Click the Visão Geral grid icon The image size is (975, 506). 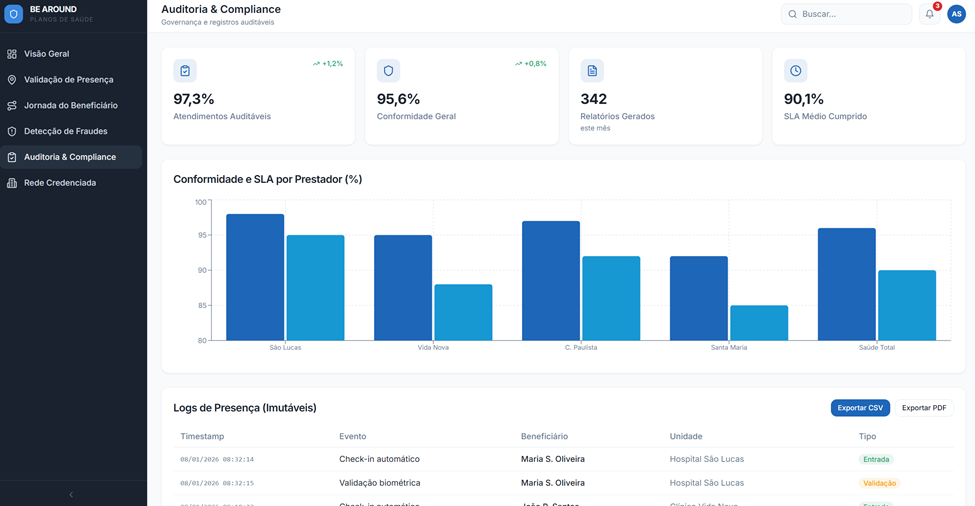(x=12, y=54)
